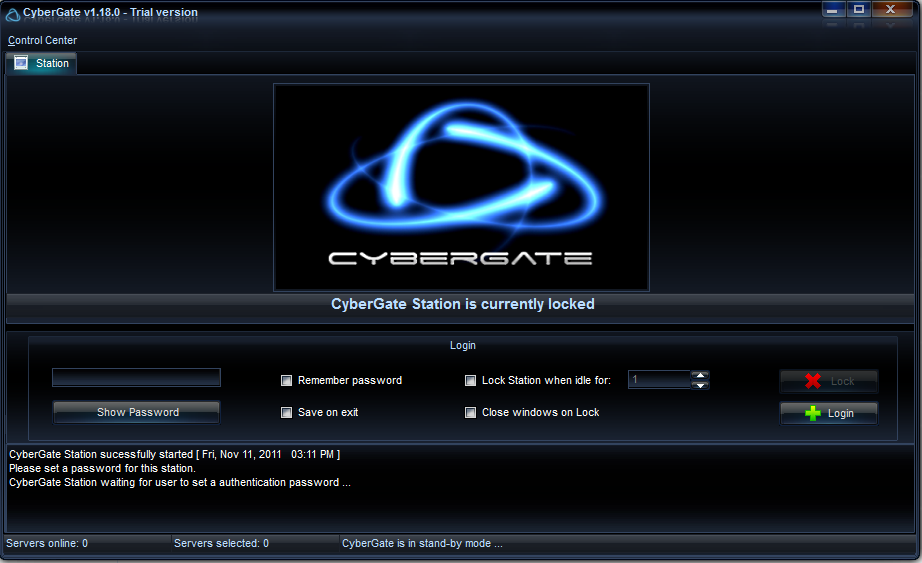Increase idle time with up arrow
The image size is (922, 563).
click(x=700, y=375)
